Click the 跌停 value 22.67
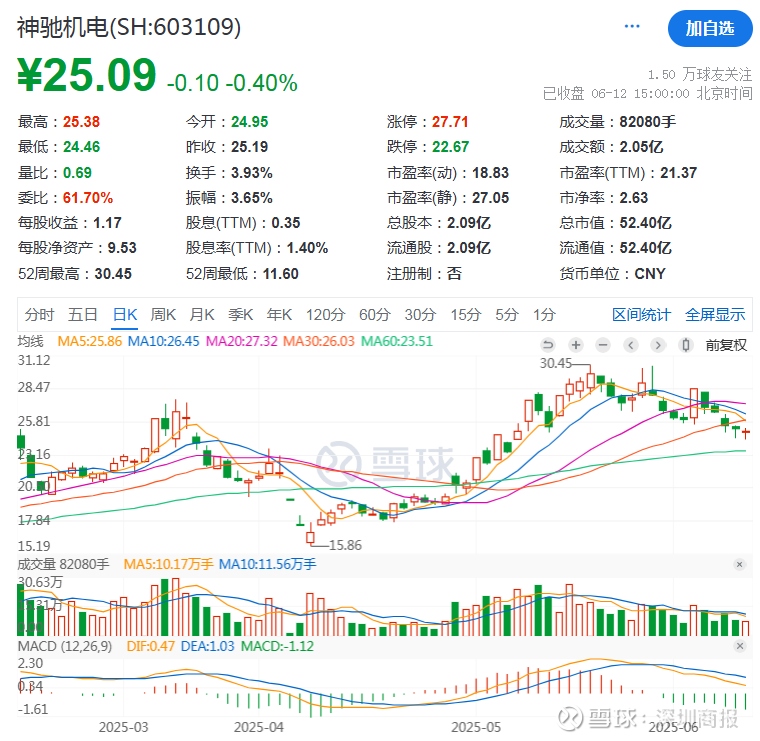Viewport: 760px width, 741px height. [x=450, y=147]
